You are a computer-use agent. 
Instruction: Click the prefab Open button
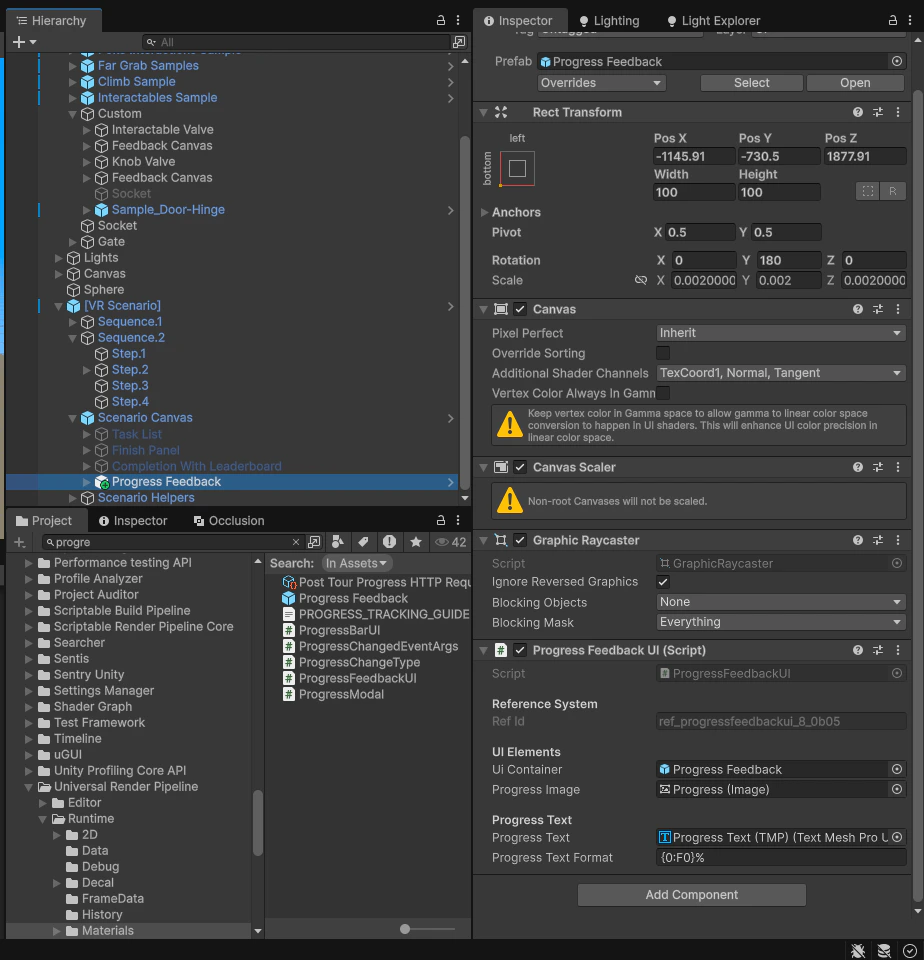855,83
